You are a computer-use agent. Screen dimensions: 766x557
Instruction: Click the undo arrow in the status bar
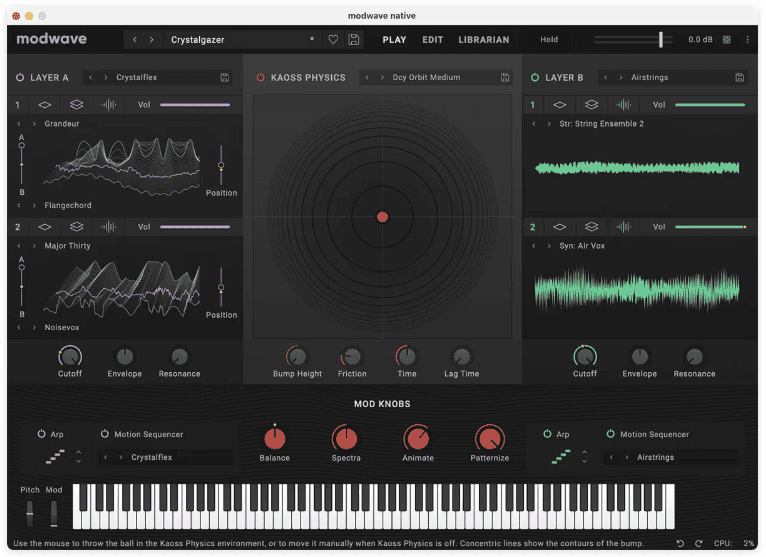tap(680, 543)
